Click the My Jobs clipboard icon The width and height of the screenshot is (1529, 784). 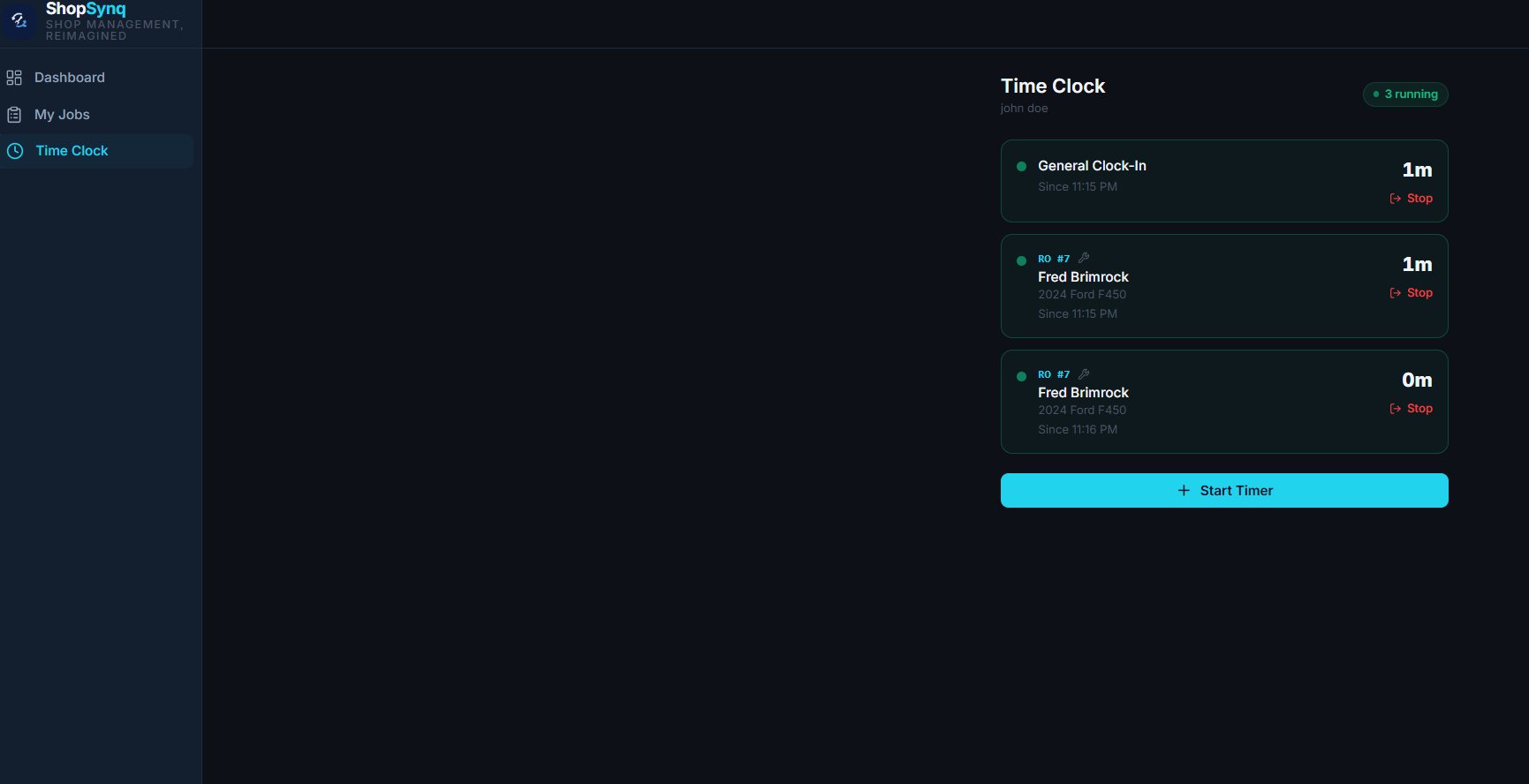[x=14, y=115]
